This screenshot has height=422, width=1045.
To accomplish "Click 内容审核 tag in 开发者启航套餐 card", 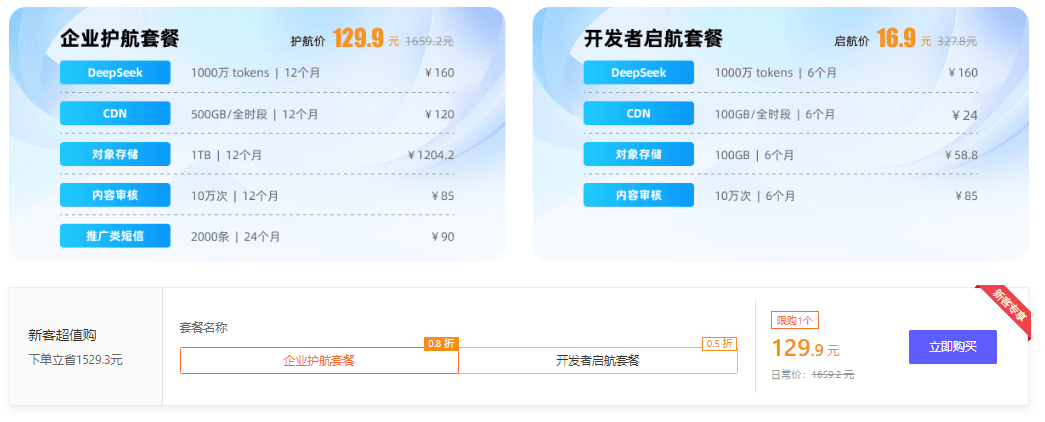I will 638,195.
